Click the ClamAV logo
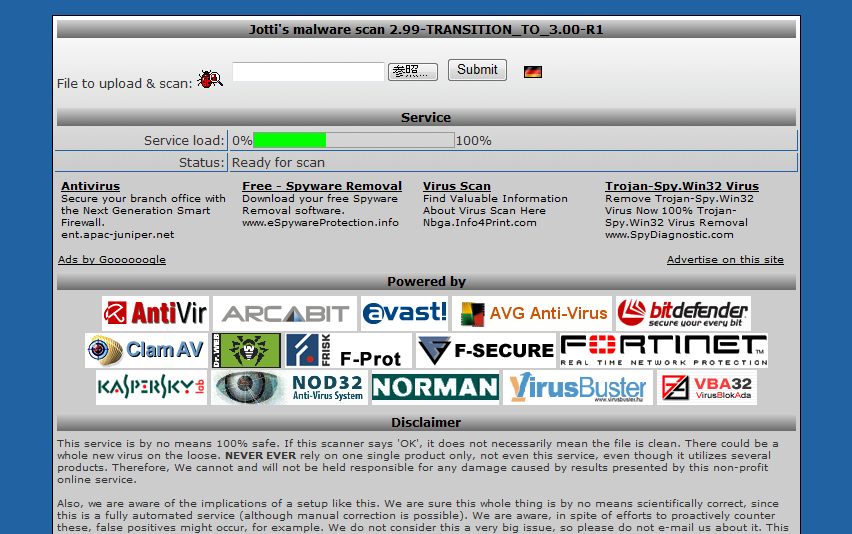This screenshot has width=852, height=534. (x=146, y=350)
